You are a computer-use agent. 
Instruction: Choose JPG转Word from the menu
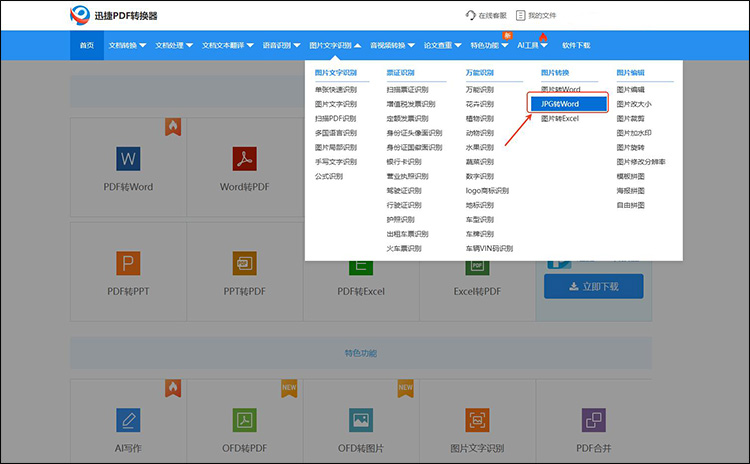pos(567,104)
